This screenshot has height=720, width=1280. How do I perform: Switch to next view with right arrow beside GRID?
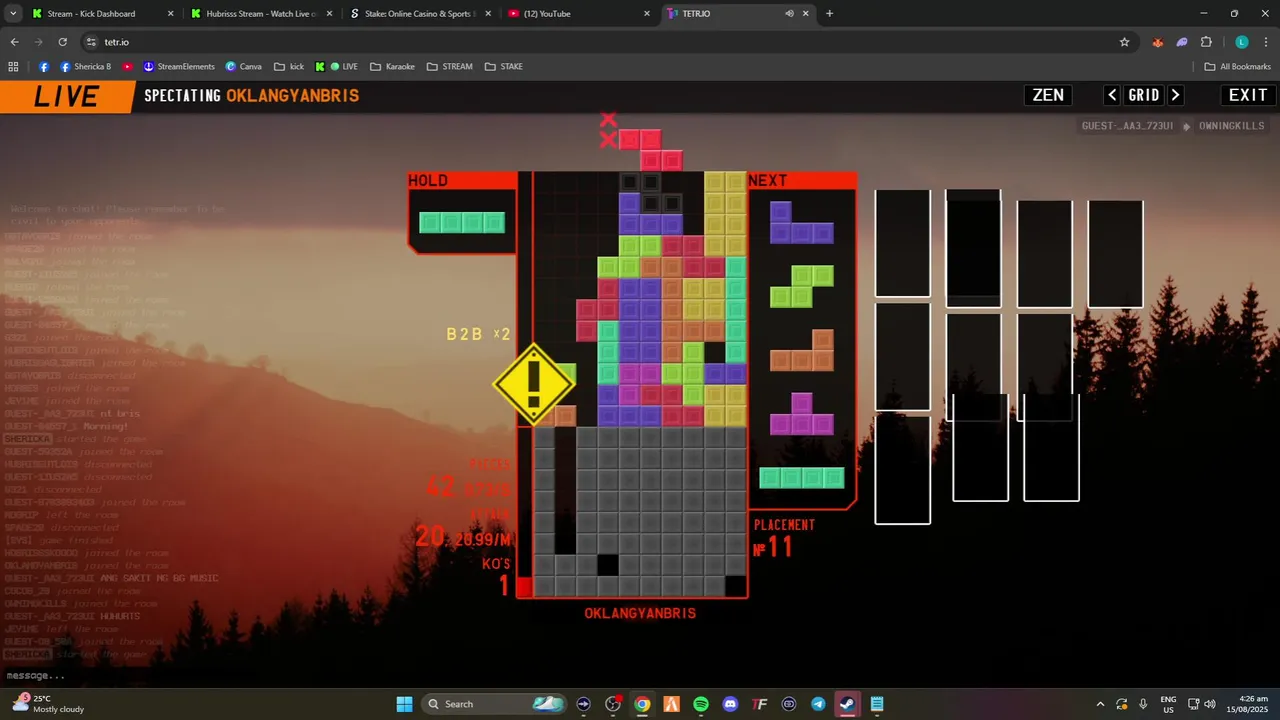pos(1175,95)
